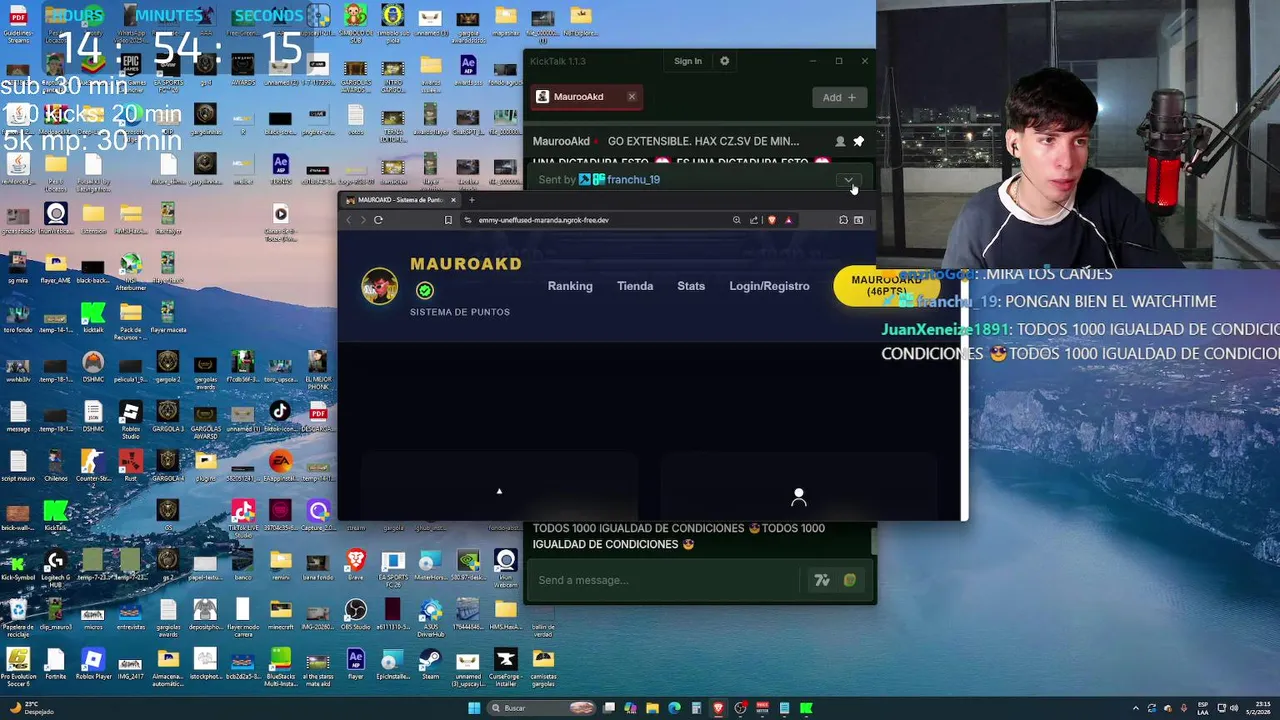Open Brave Shields lion icon
Screen dimensions: 1280x720
pos(771,220)
